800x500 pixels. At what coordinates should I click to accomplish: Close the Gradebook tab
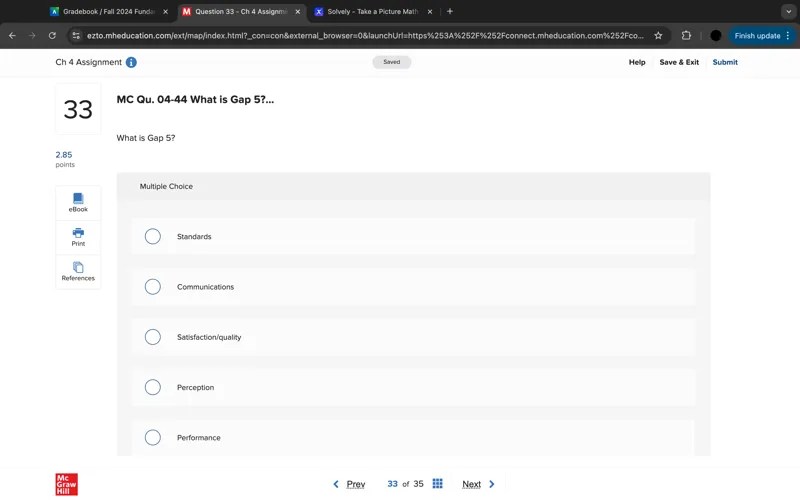coord(165,12)
